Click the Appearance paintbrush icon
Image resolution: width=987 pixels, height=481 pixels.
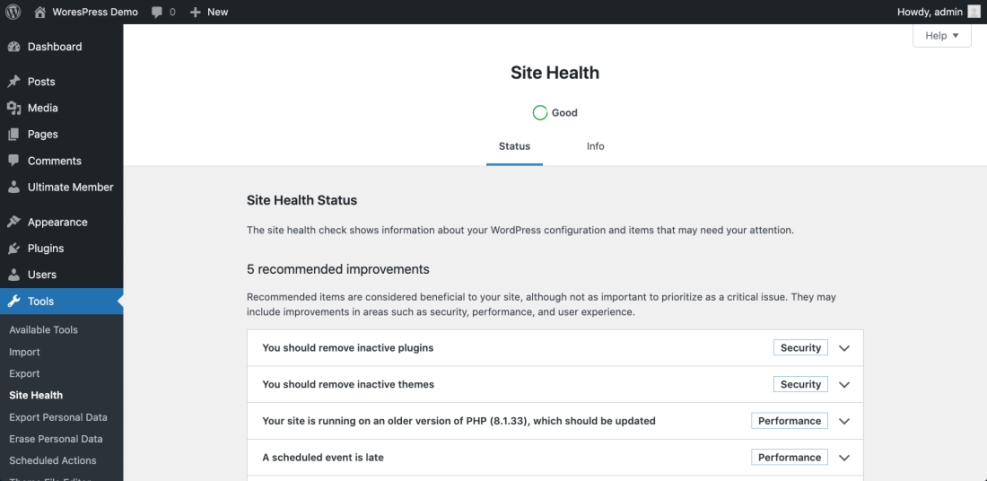pos(14,222)
